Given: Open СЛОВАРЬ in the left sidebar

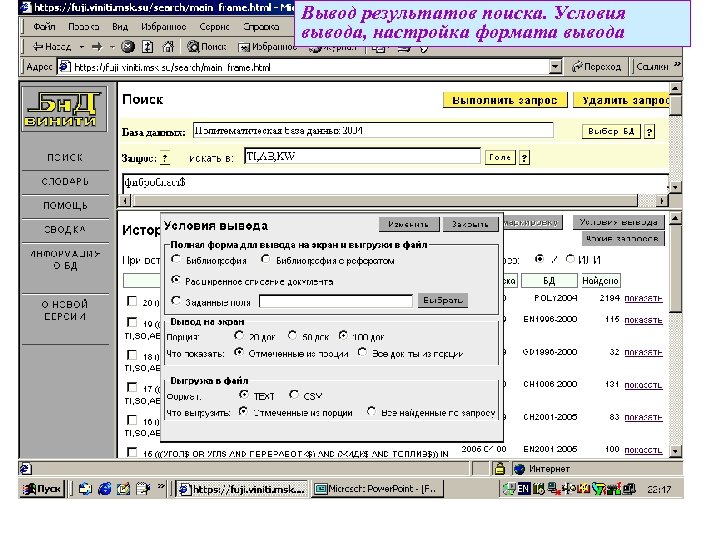Looking at the screenshot, I should pos(65,181).
